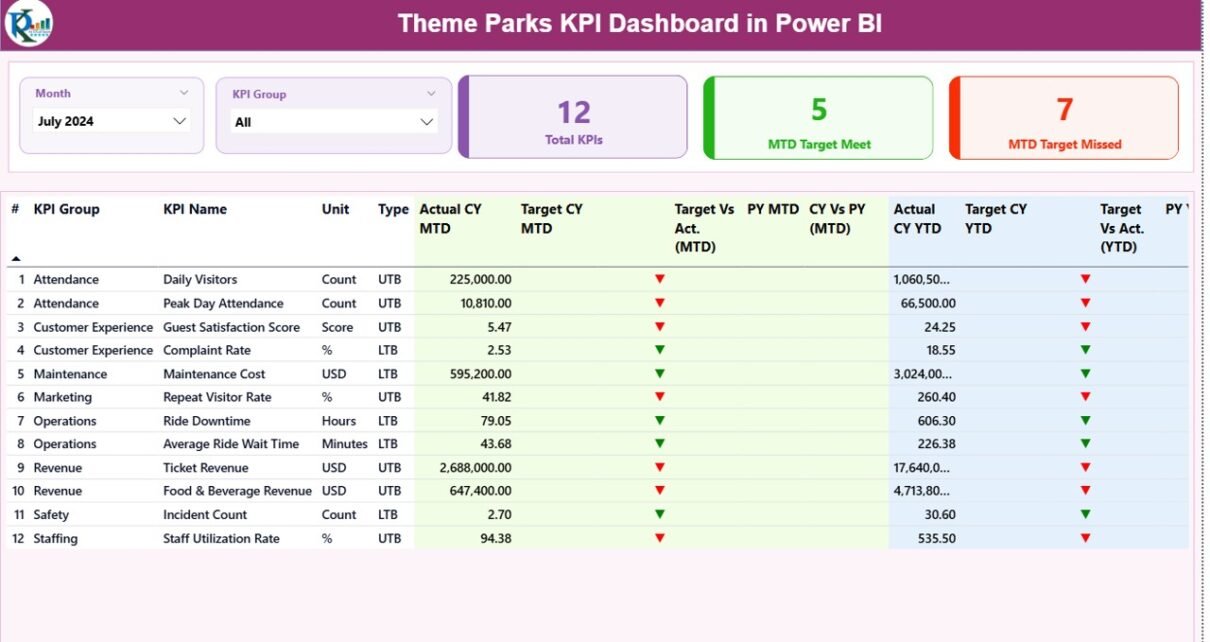Viewport: 1210px width, 642px height.
Task: Click the green YTD arrow for Incident Count
Action: (x=1085, y=514)
